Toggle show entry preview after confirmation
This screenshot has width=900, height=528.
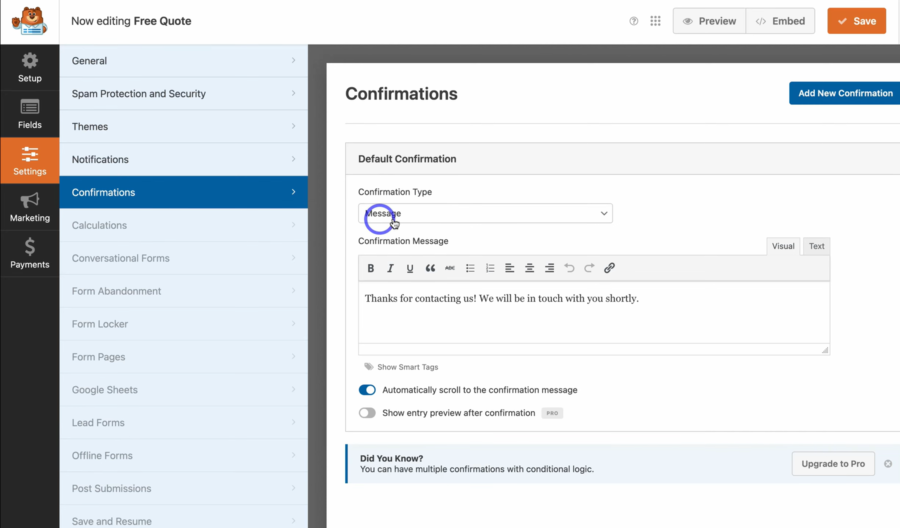tap(367, 413)
